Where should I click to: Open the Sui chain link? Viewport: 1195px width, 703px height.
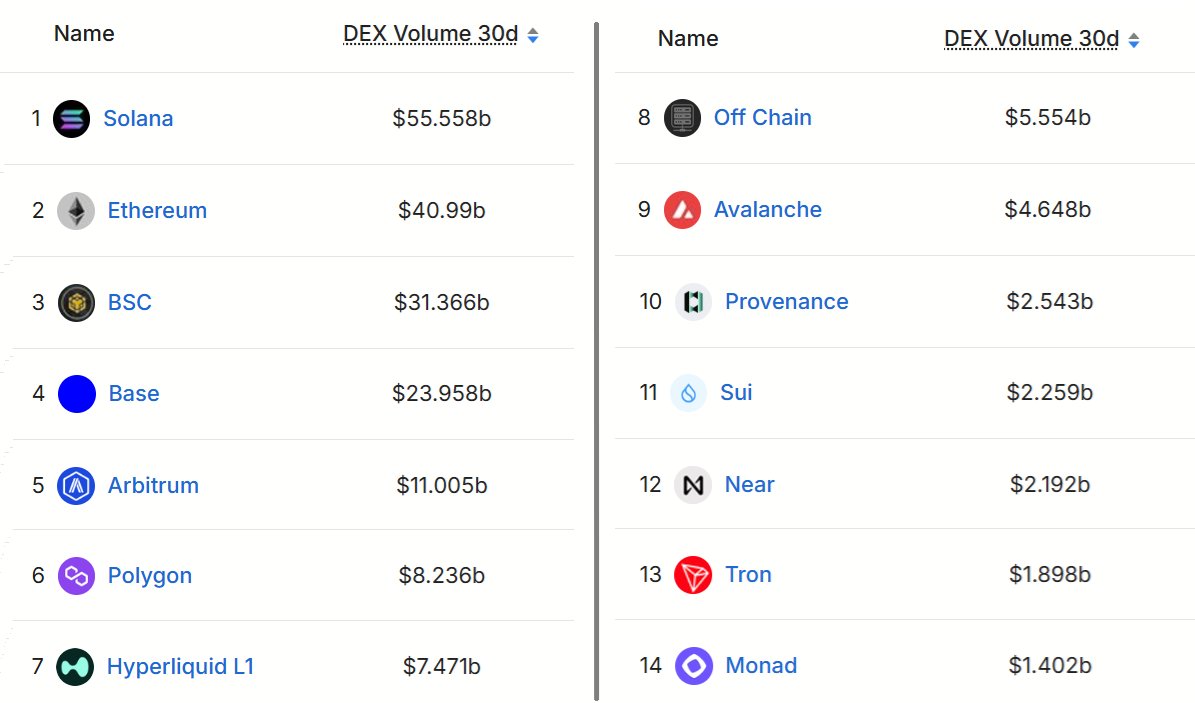(736, 393)
